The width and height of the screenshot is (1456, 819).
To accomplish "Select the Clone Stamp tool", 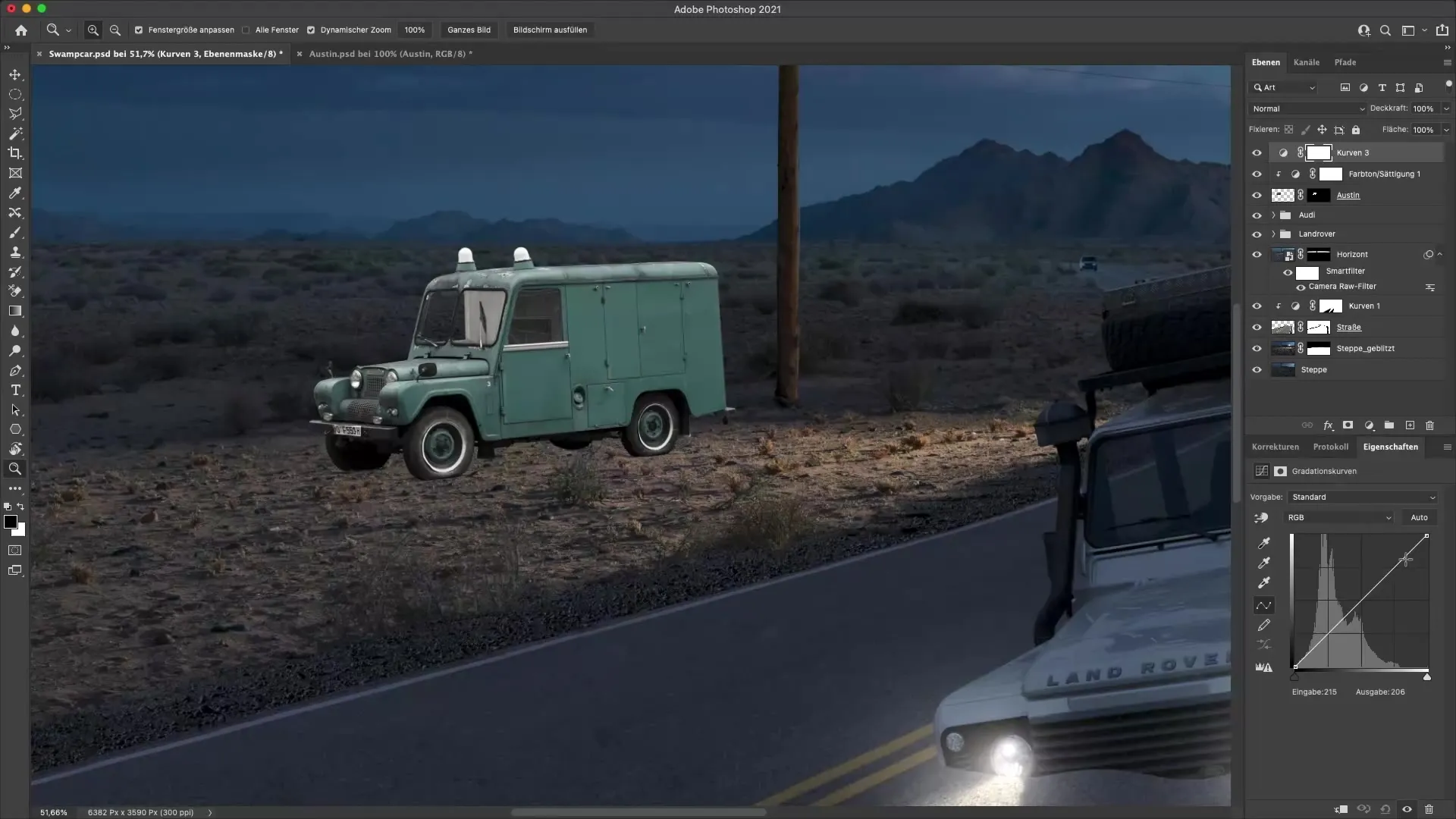I will point(15,252).
